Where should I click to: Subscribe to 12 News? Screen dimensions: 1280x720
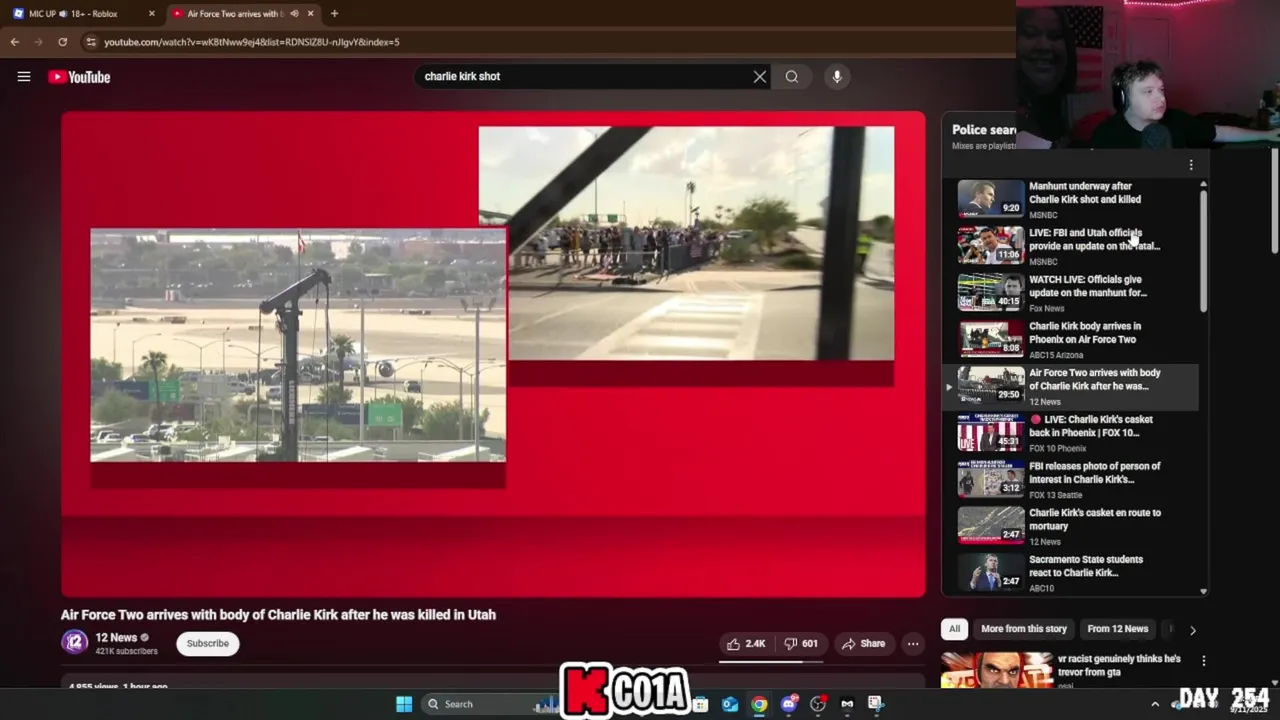pos(208,643)
